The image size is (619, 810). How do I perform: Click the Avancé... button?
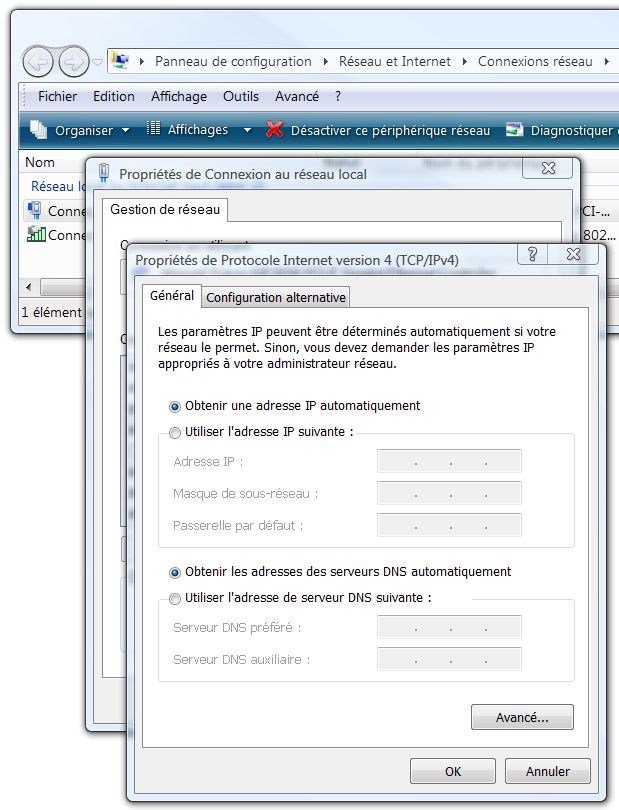tap(522, 717)
